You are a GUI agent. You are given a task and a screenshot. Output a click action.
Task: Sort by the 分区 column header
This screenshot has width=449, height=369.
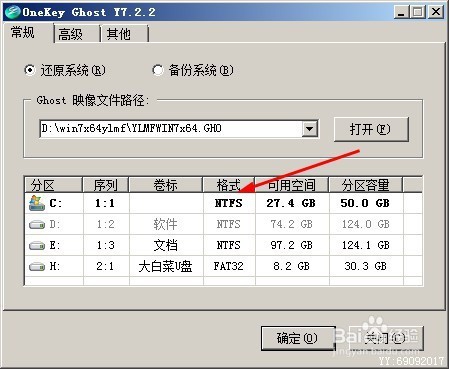coord(54,185)
